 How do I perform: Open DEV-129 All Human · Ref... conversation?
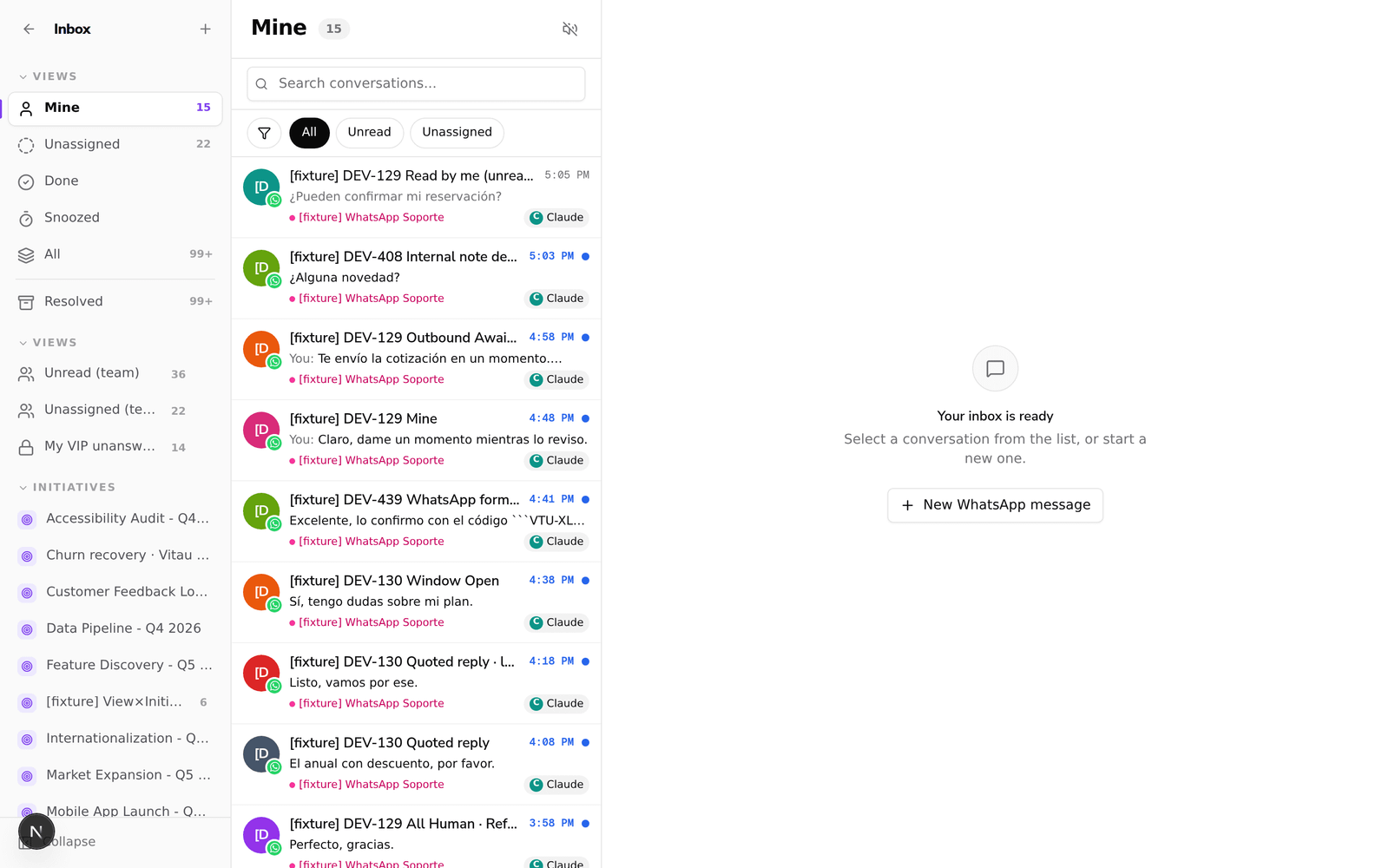(416, 838)
